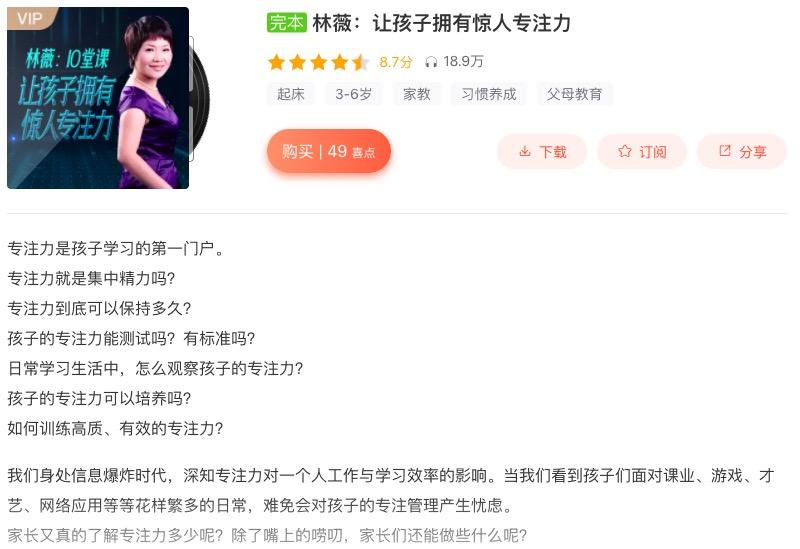Image resolution: width=800 pixels, height=549 pixels.
Task: Click the half-filled fifth rating star
Action: coord(360,62)
